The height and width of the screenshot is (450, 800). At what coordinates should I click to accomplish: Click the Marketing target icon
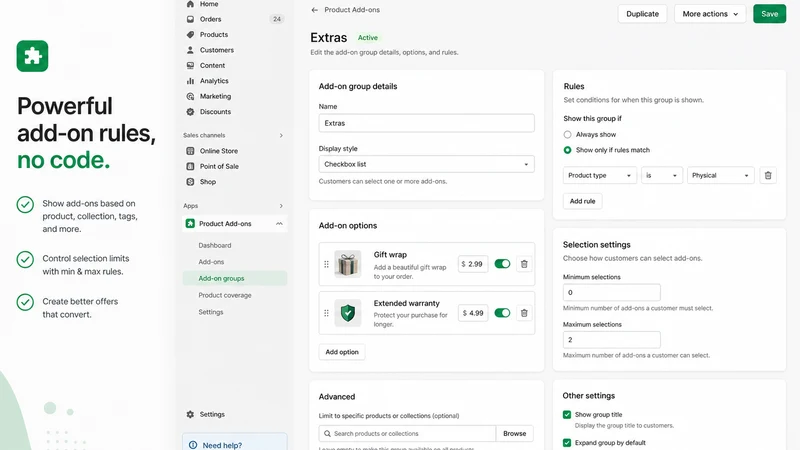190,96
